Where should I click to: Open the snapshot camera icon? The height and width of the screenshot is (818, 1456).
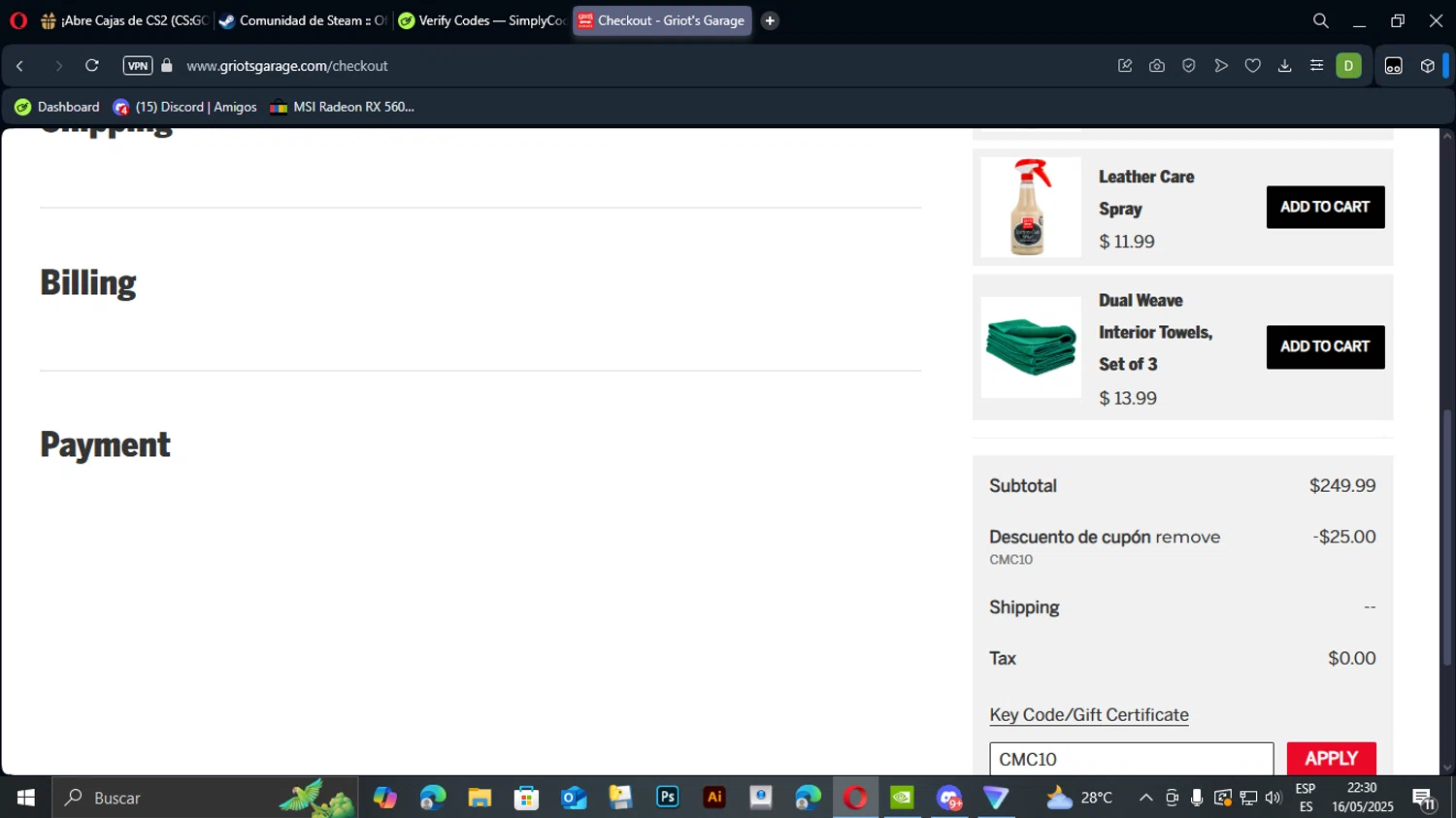coord(1157,66)
